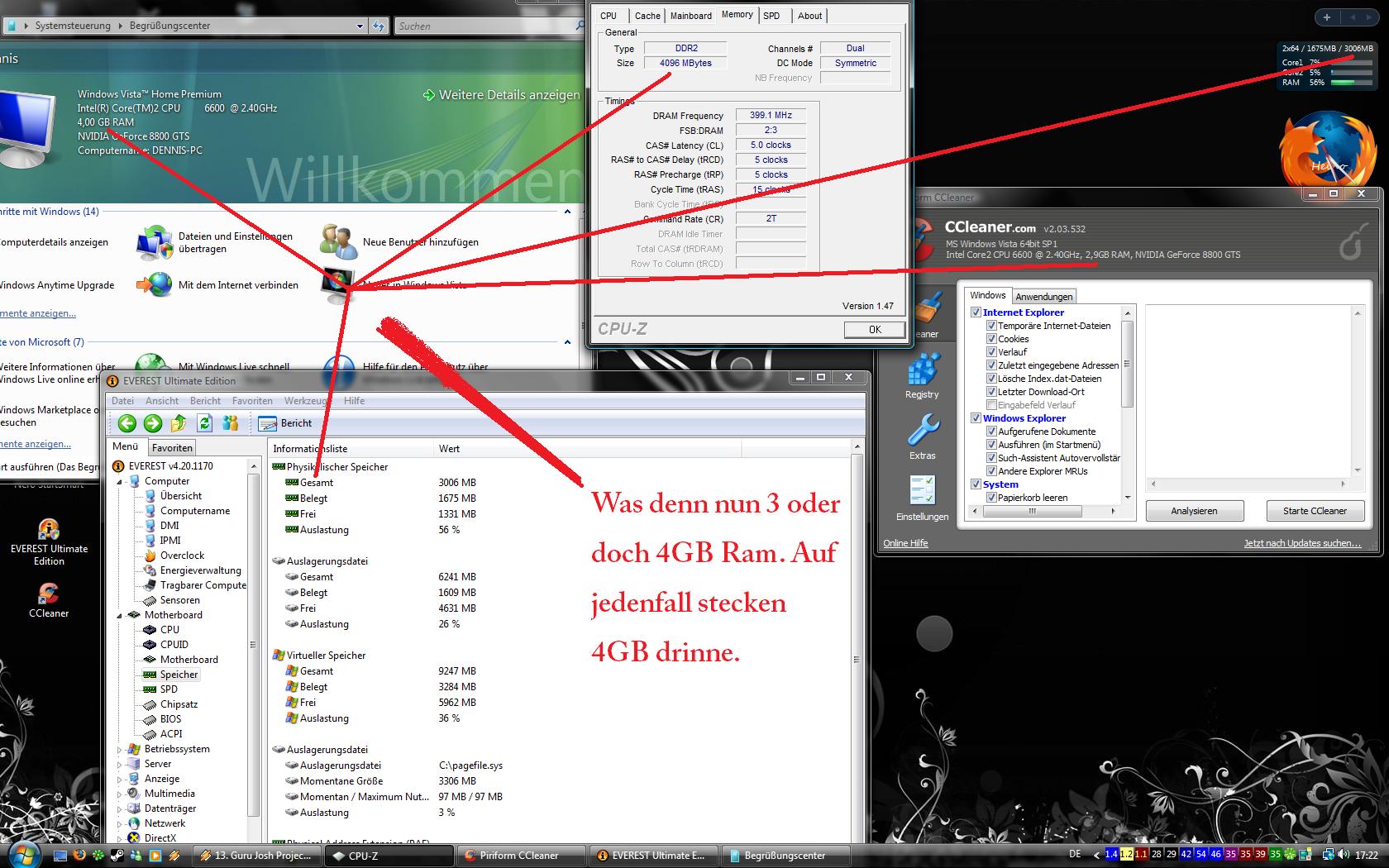The image size is (1389, 868).
Task: Uncheck Papierkorb leeren checkbox
Action: point(991,498)
